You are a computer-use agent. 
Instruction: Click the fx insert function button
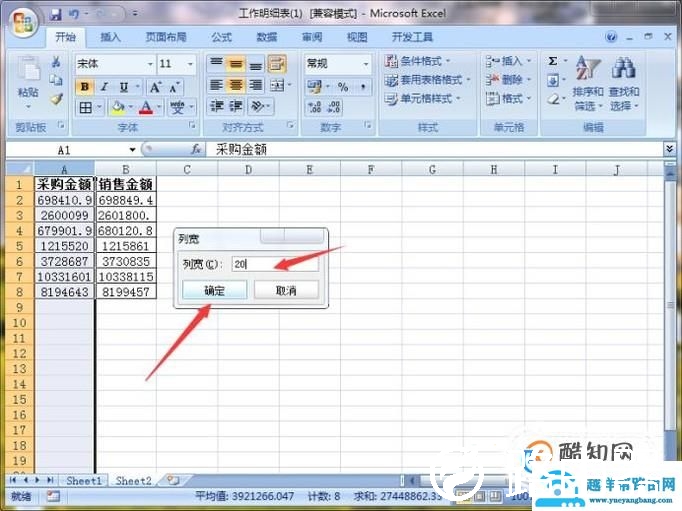click(x=196, y=150)
